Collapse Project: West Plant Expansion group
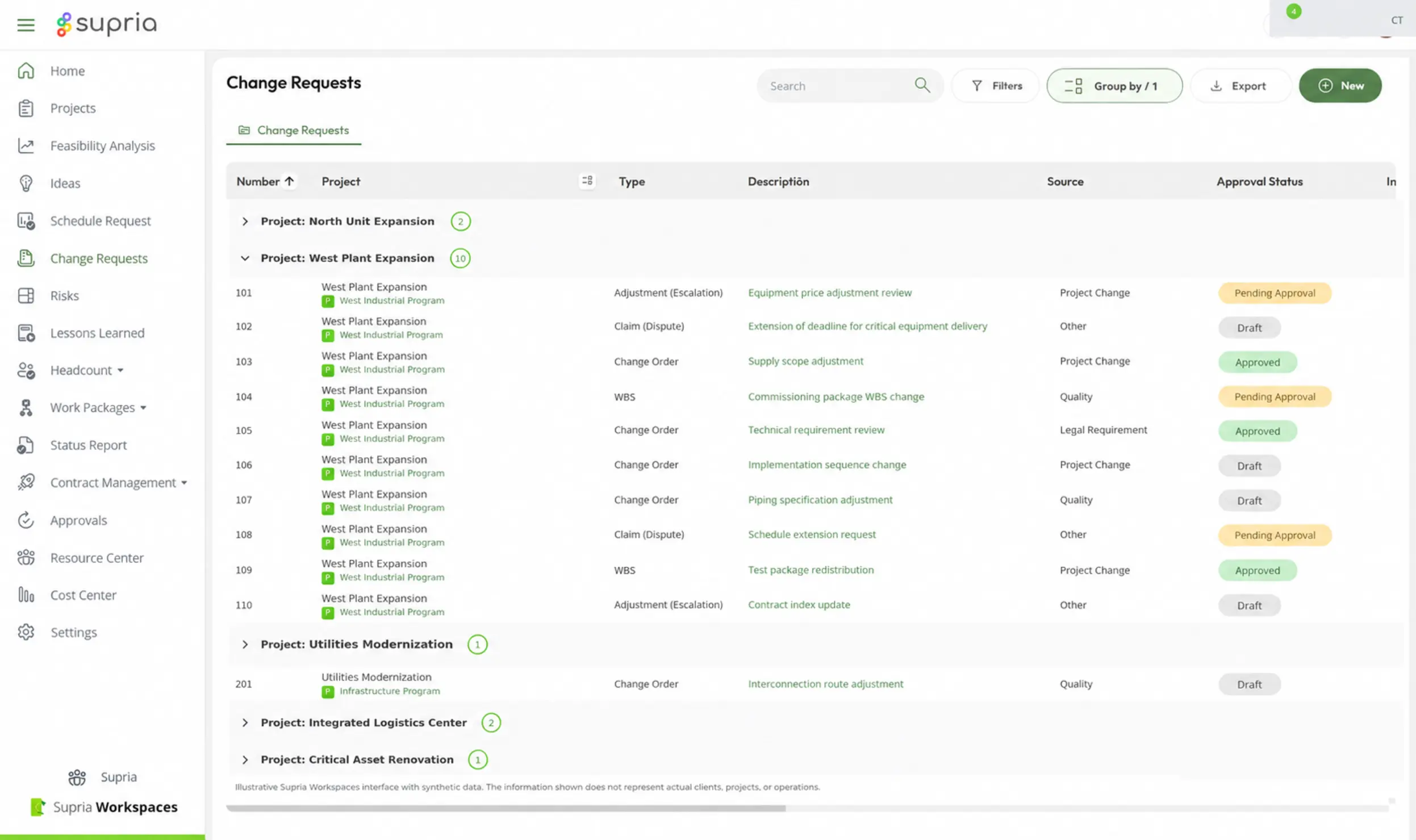The width and height of the screenshot is (1416, 840). [245, 258]
